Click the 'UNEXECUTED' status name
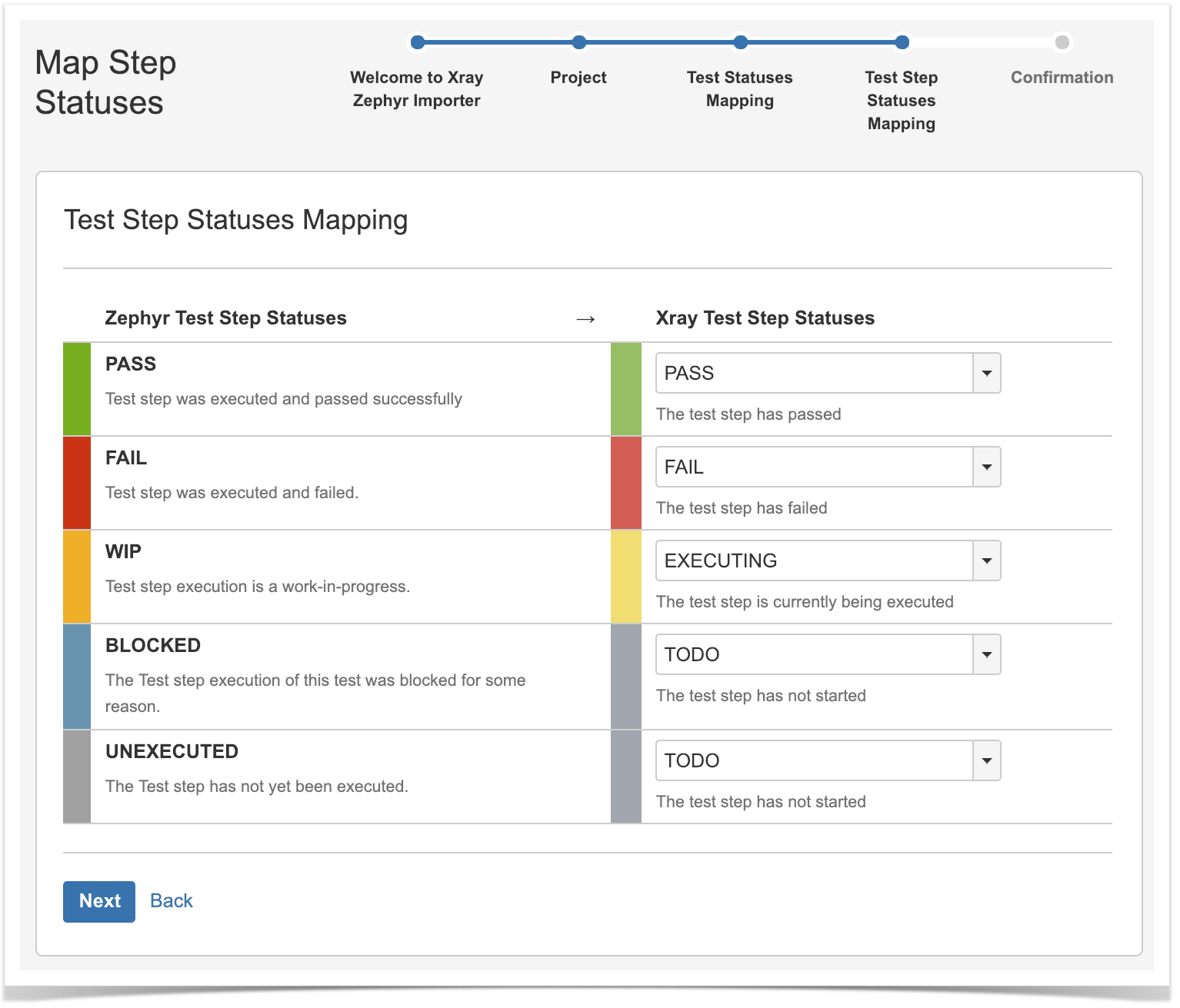 pyautogui.click(x=172, y=752)
